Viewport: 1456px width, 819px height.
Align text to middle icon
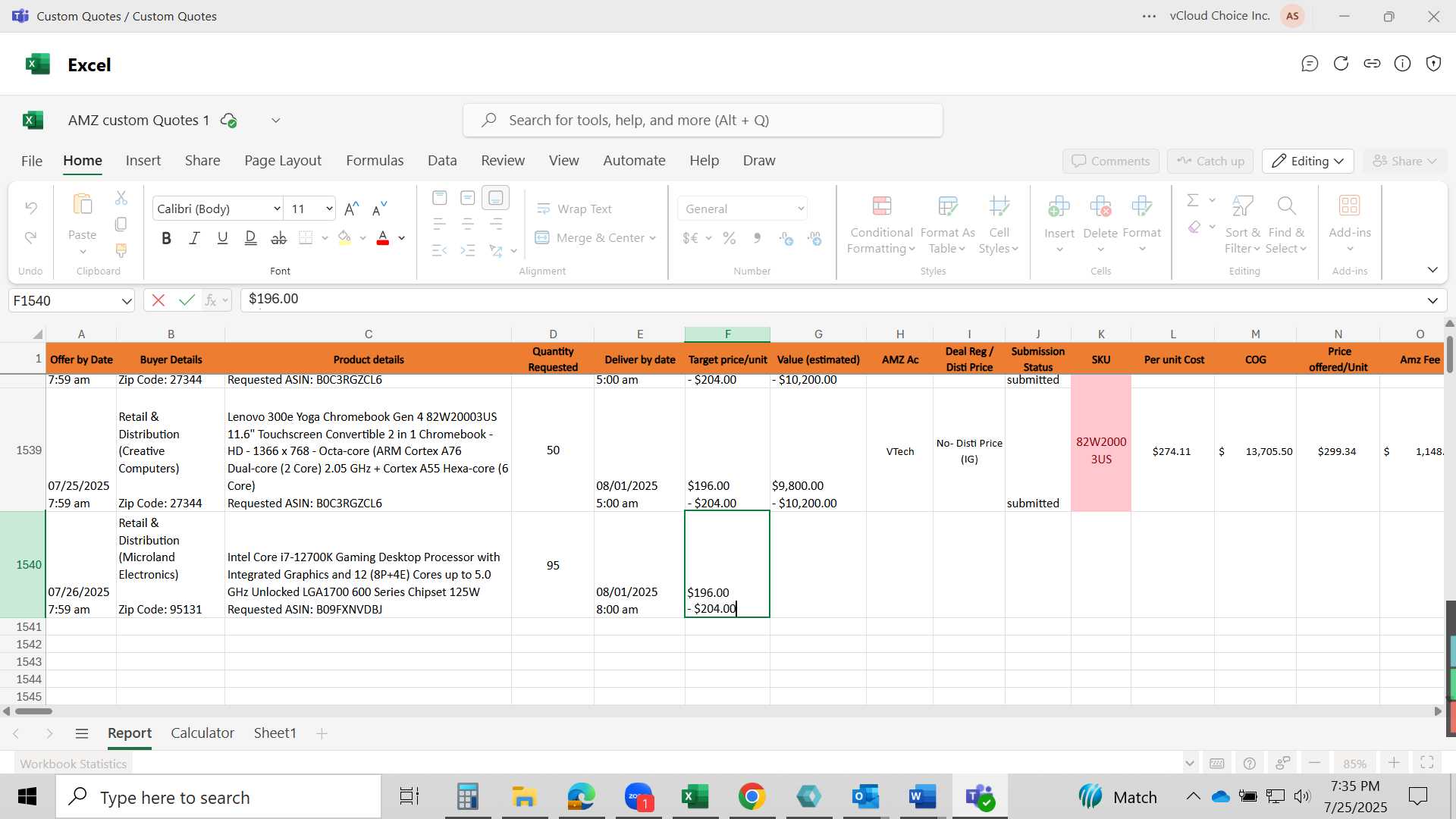click(468, 198)
